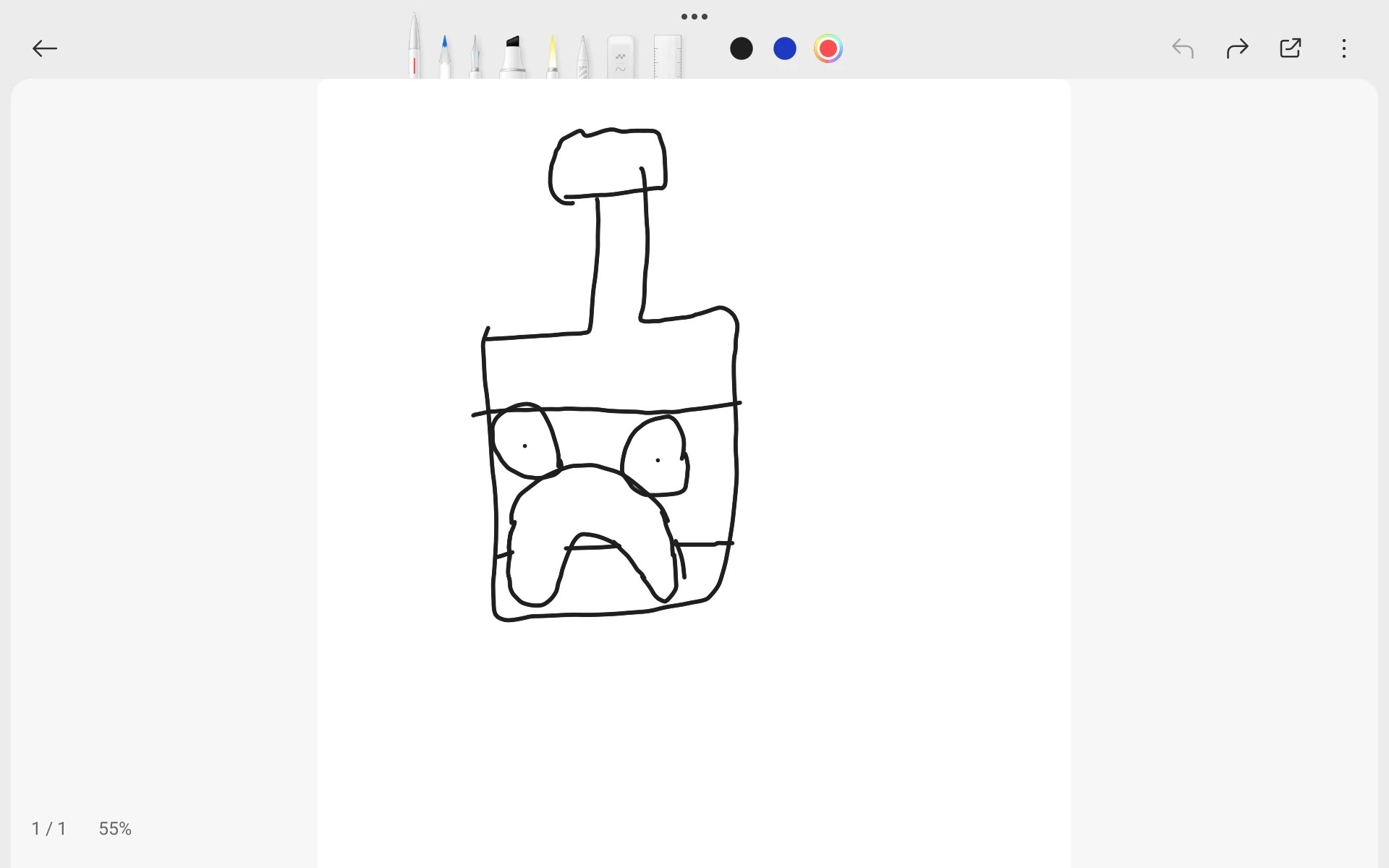Select the striped stylus pen tool
The width and height of the screenshot is (1389, 868).
point(583,58)
